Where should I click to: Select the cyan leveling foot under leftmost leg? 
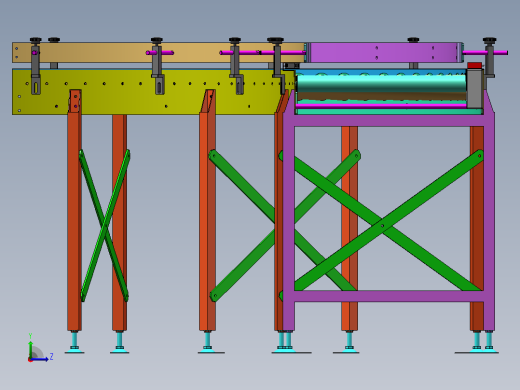click(x=74, y=342)
